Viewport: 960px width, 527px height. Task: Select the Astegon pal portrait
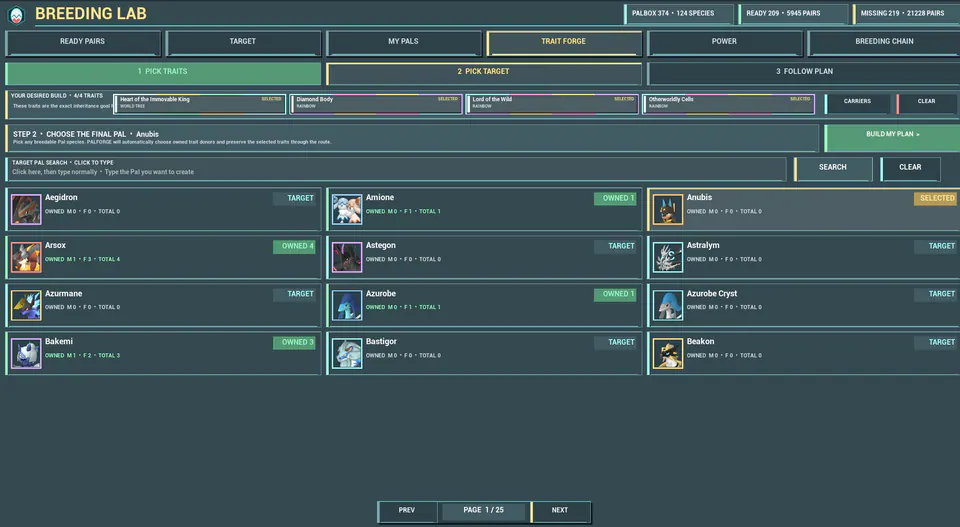[347, 257]
